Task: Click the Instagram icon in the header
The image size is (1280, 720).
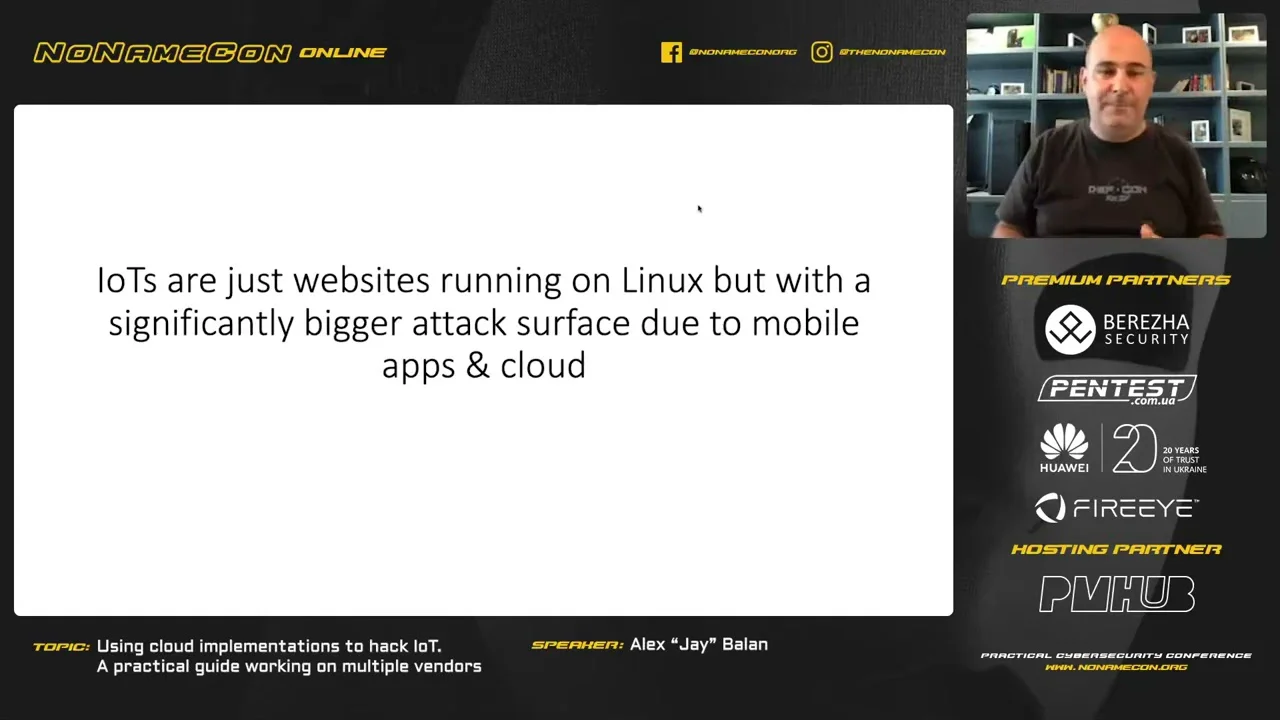Action: [821, 52]
